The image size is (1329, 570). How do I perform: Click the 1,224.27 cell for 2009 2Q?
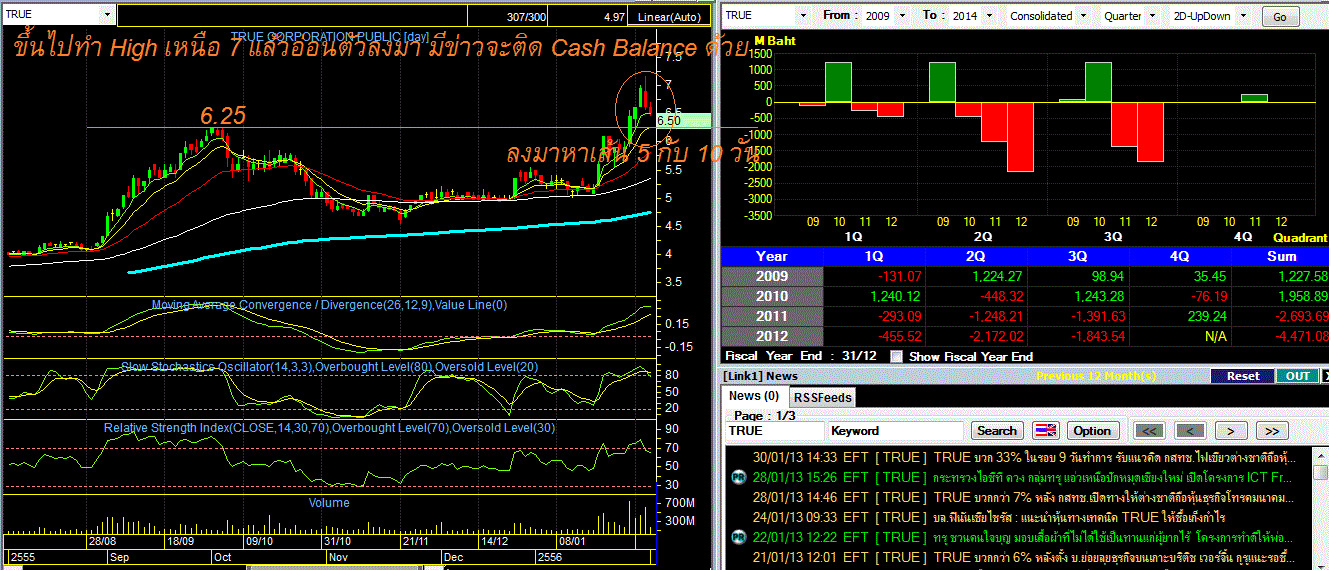point(975,276)
